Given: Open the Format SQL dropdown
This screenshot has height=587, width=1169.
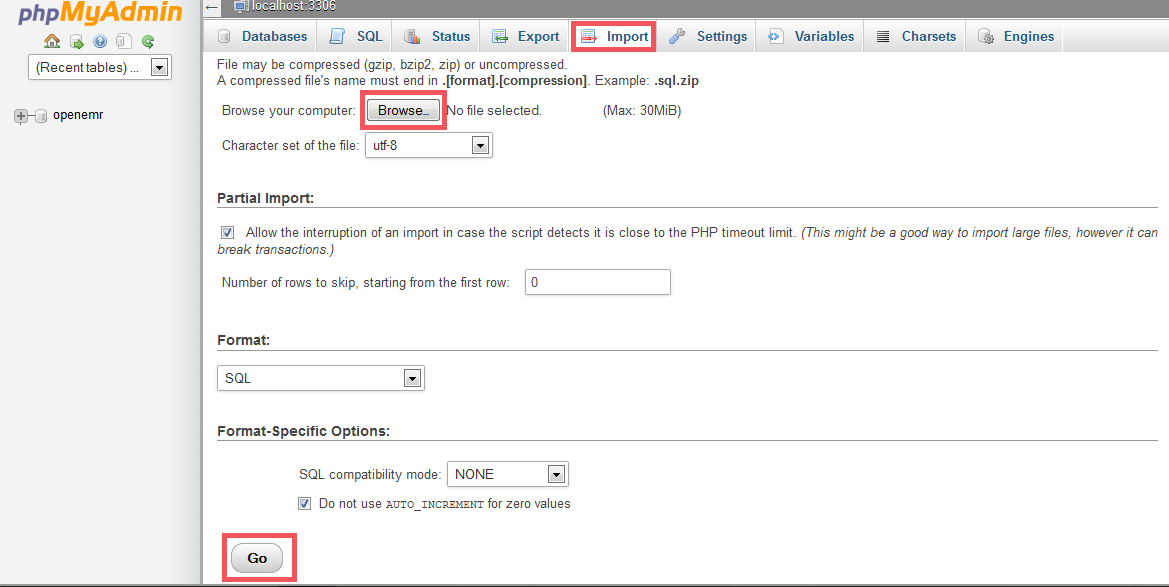Looking at the screenshot, I should (x=321, y=378).
